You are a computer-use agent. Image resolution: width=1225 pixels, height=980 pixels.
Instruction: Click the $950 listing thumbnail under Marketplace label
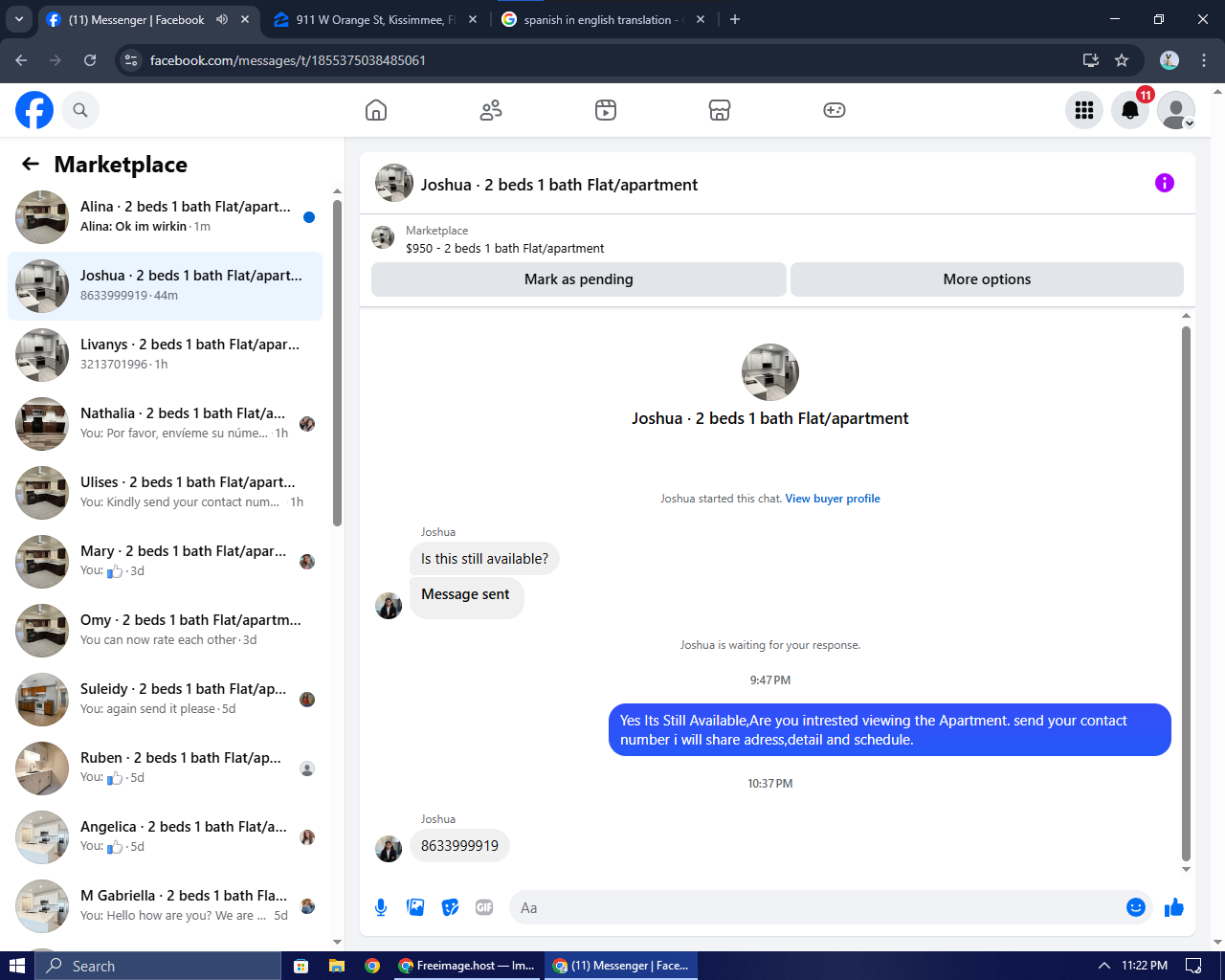383,237
